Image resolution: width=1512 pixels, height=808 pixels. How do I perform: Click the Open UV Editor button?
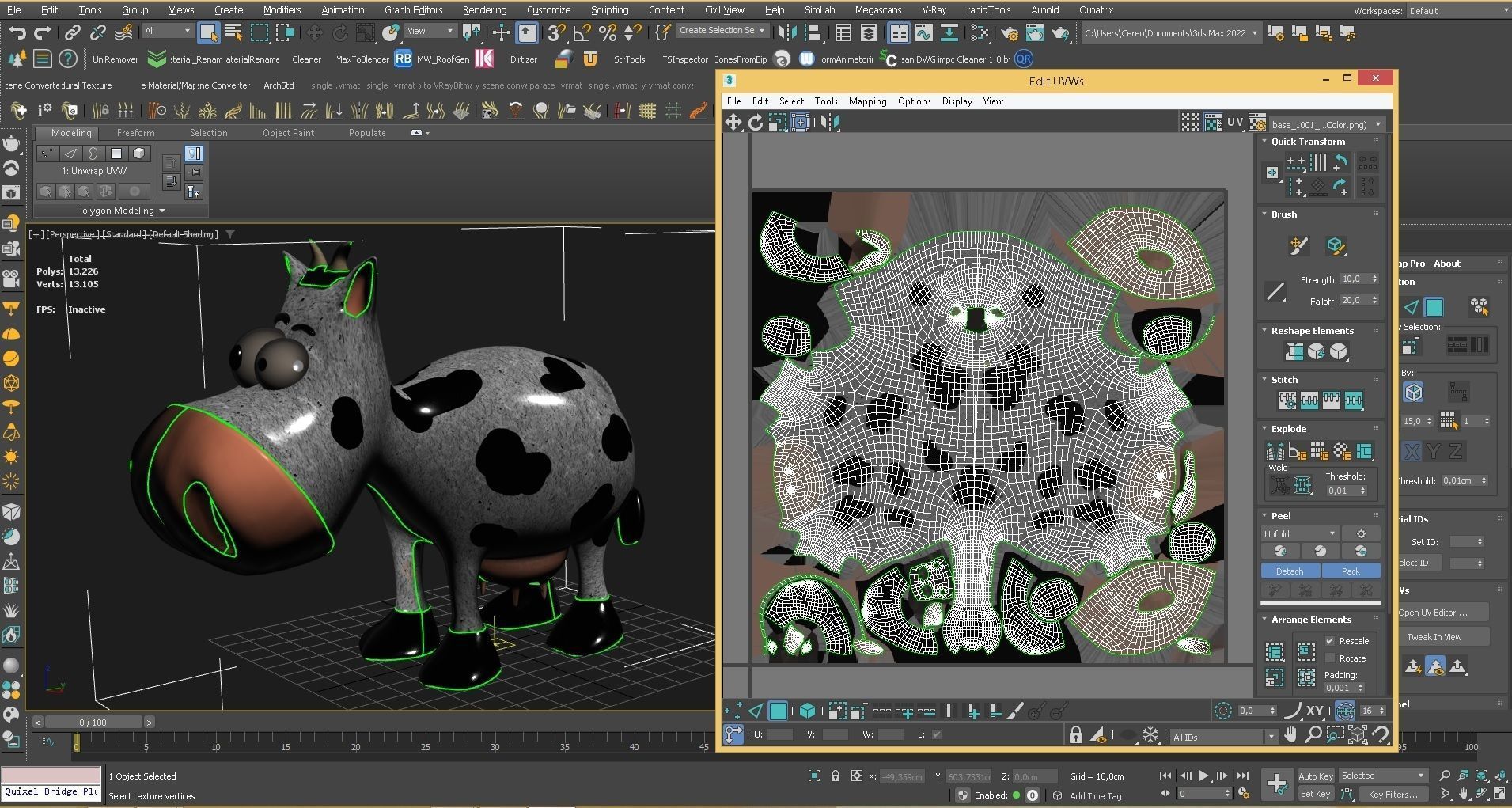click(x=1442, y=613)
